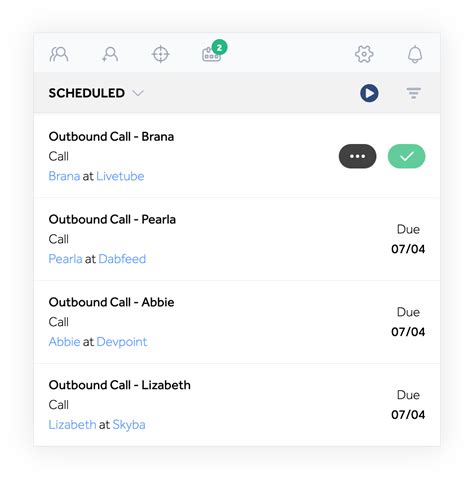Image resolution: width=474 pixels, height=481 pixels.
Task: Open the Dabfeed company link
Action: pyautogui.click(x=122, y=259)
